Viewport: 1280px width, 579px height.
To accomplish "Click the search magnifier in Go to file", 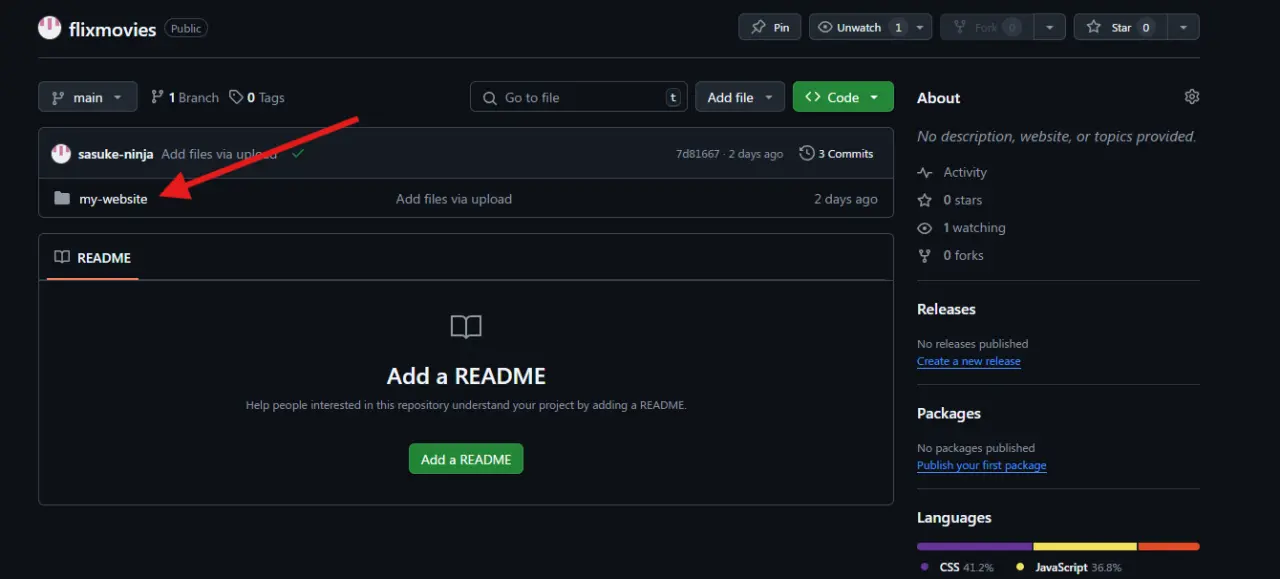I will tap(490, 98).
